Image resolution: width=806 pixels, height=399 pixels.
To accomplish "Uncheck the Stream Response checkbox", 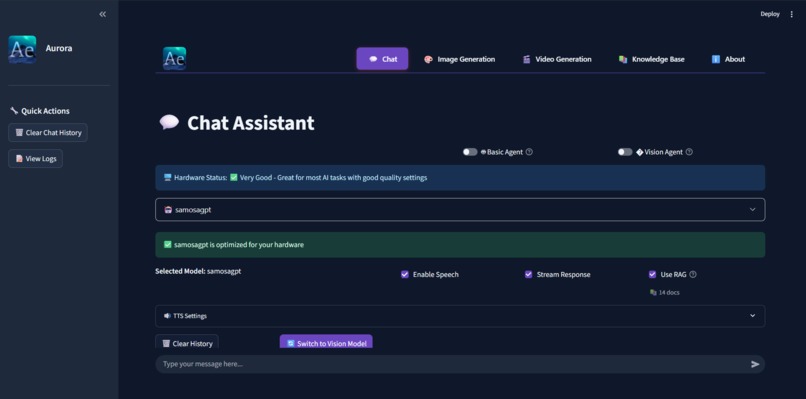I will [x=528, y=275].
